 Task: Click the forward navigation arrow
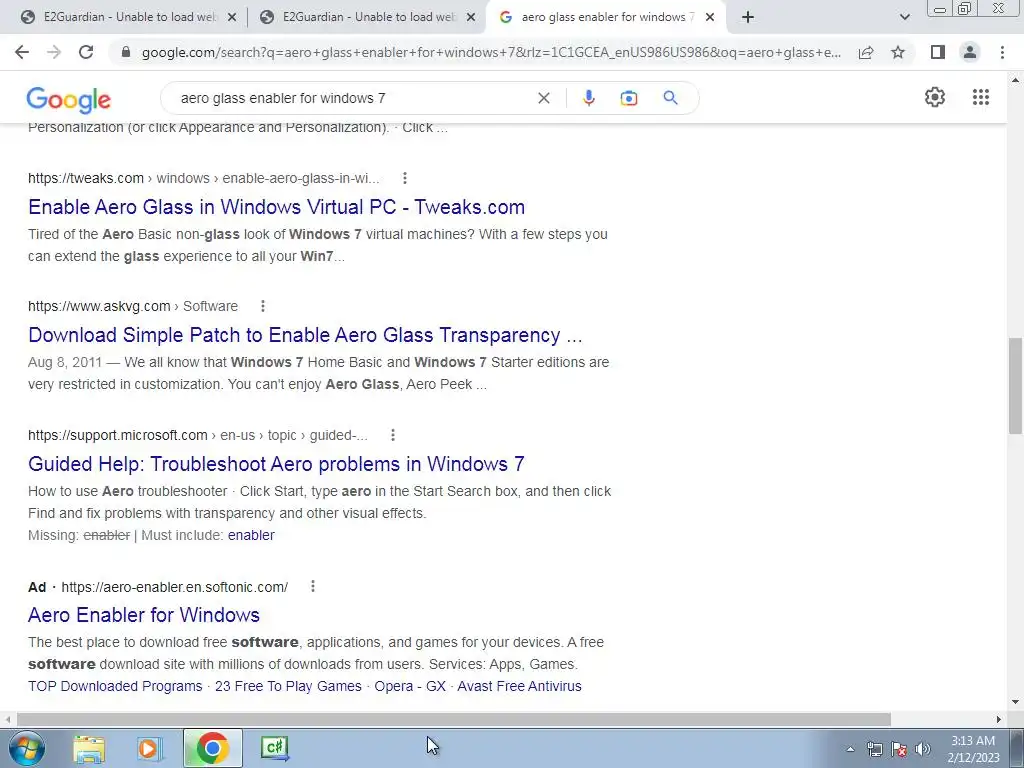tap(54, 52)
